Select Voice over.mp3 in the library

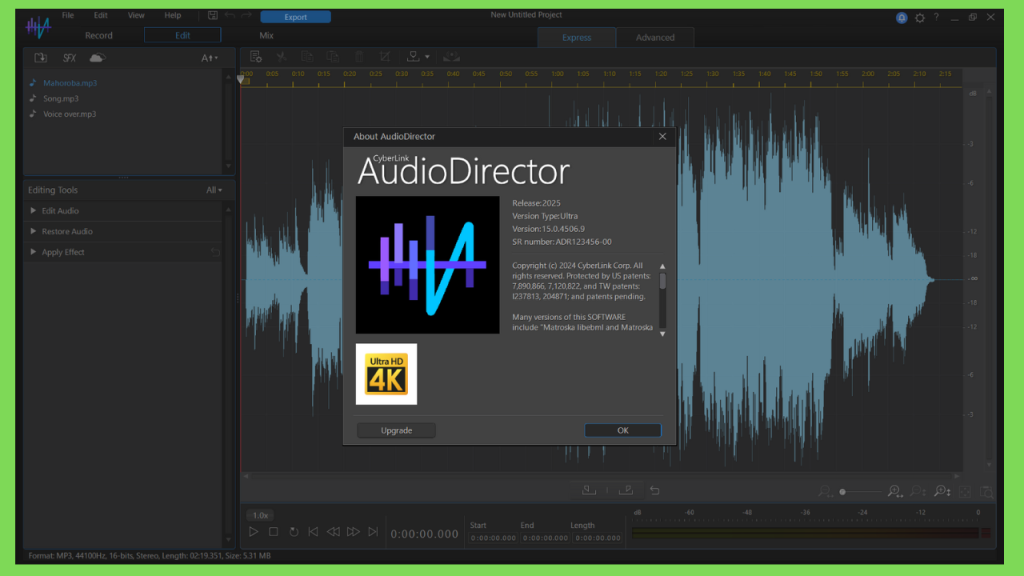point(69,114)
